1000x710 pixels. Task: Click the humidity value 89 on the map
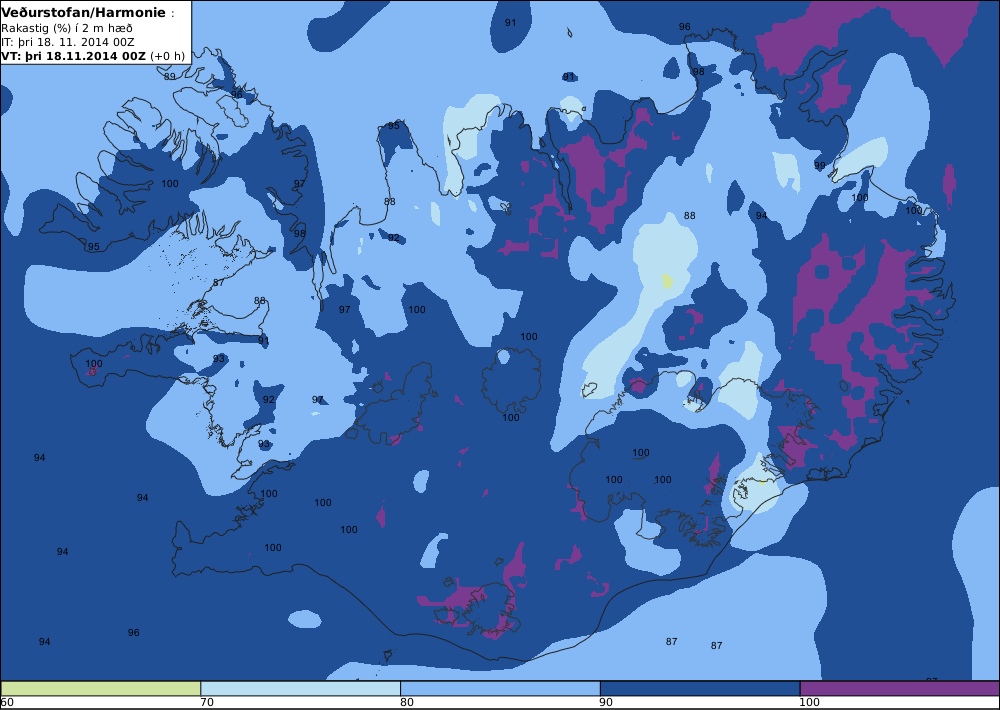[170, 77]
